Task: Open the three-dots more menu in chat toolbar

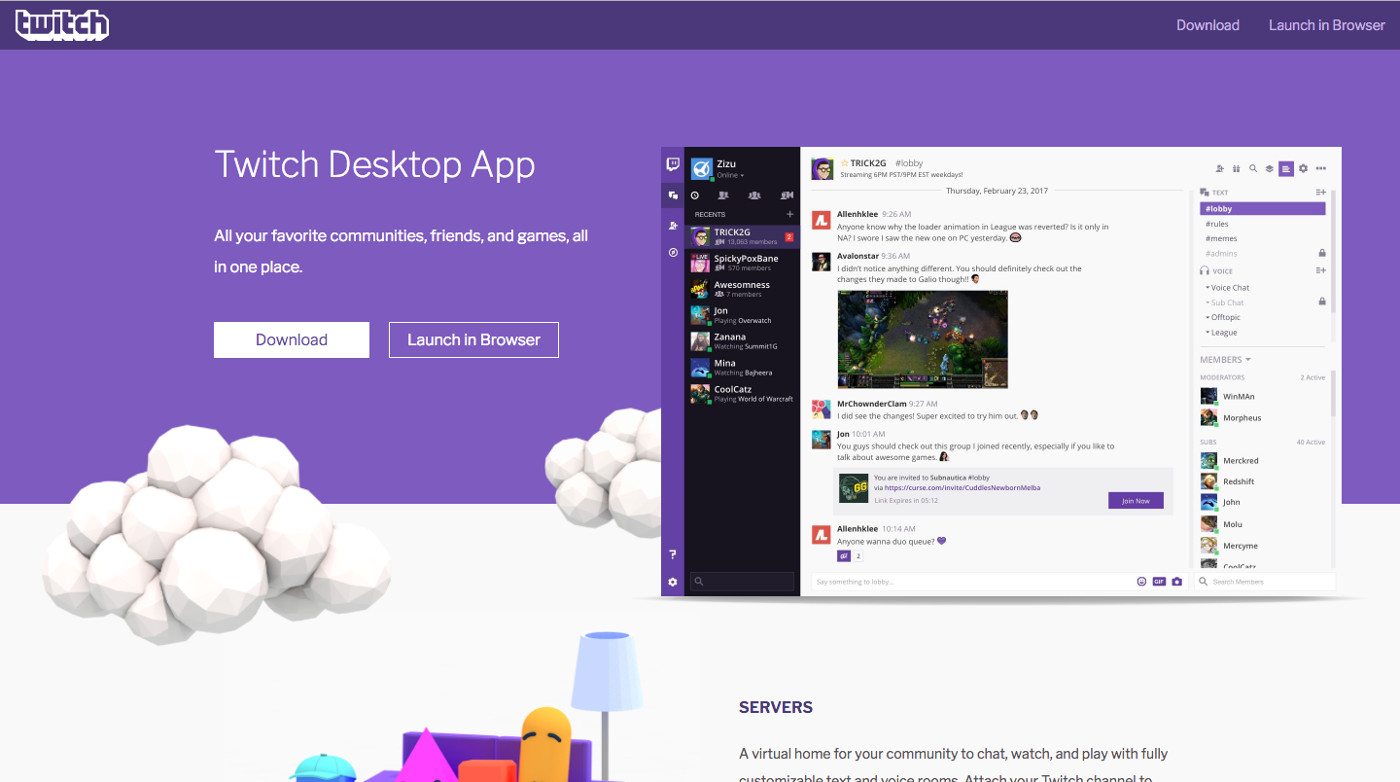Action: 1321,169
